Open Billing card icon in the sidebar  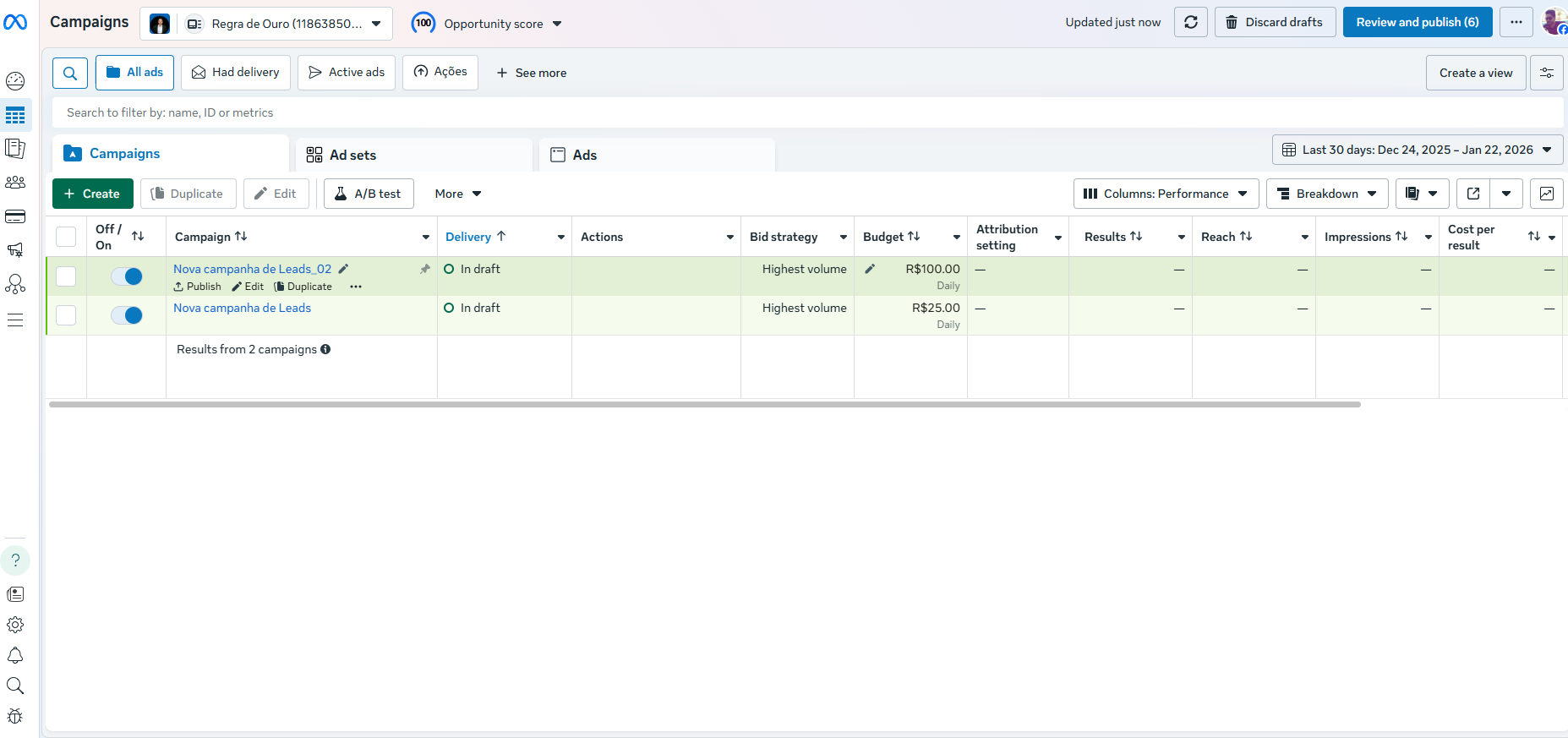pyautogui.click(x=15, y=216)
